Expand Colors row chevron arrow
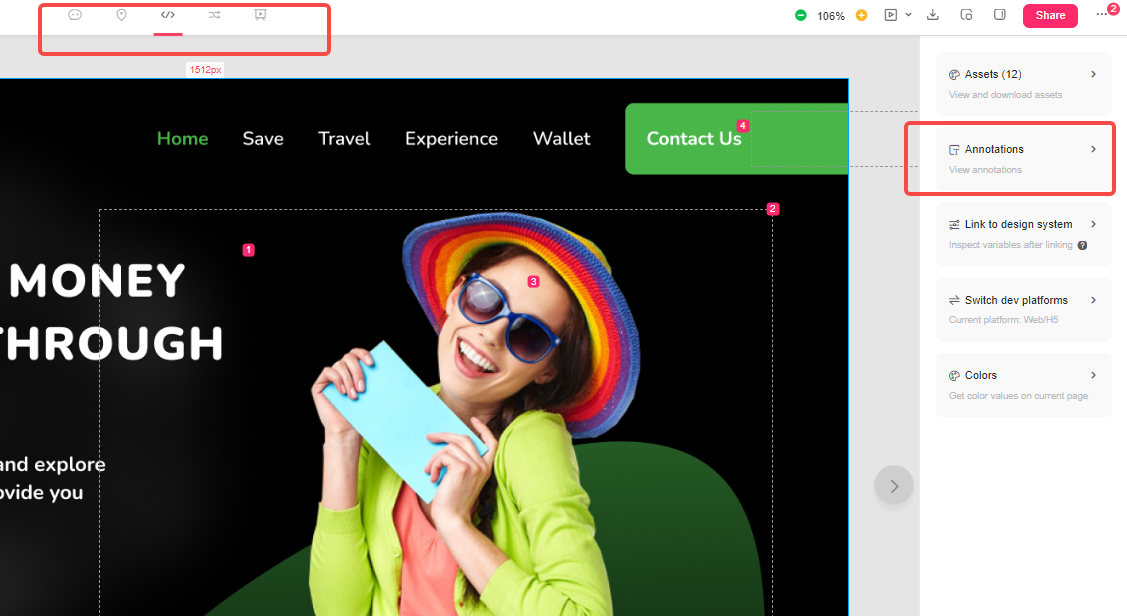The image size is (1127, 616). [x=1093, y=375]
